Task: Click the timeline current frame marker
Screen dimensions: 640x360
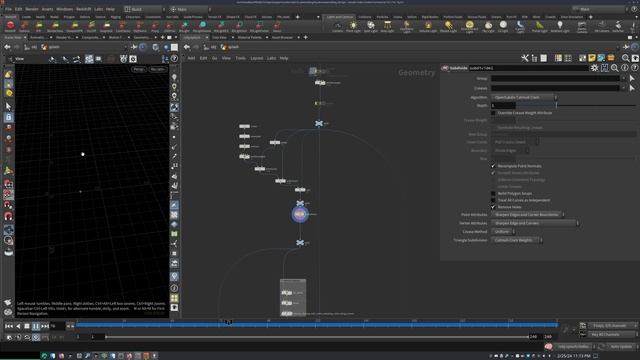Action: click(x=229, y=322)
